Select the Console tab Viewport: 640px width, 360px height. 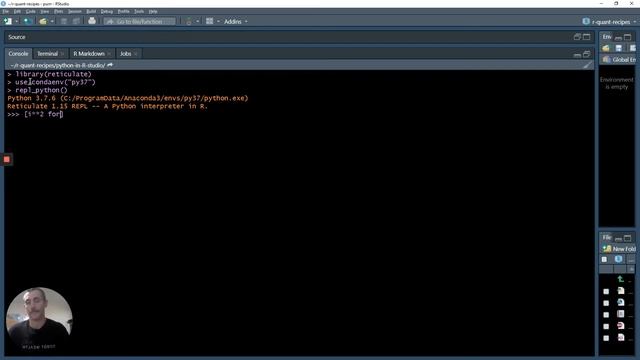coord(18,53)
